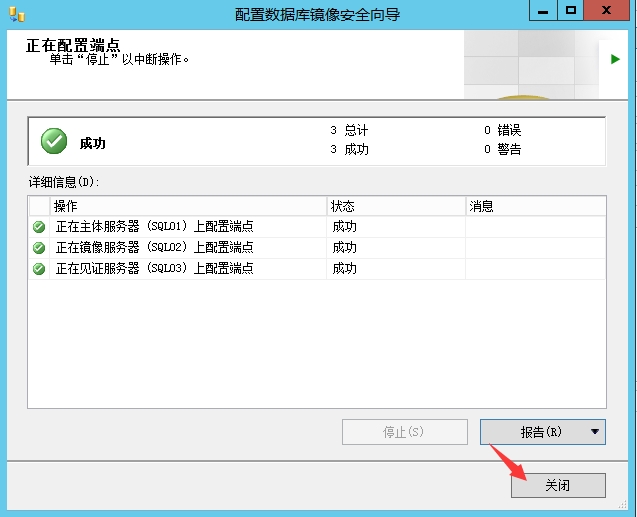Screen dimensions: 637x517
Task: Click the 3 成功 summary count
Action: click(x=349, y=149)
